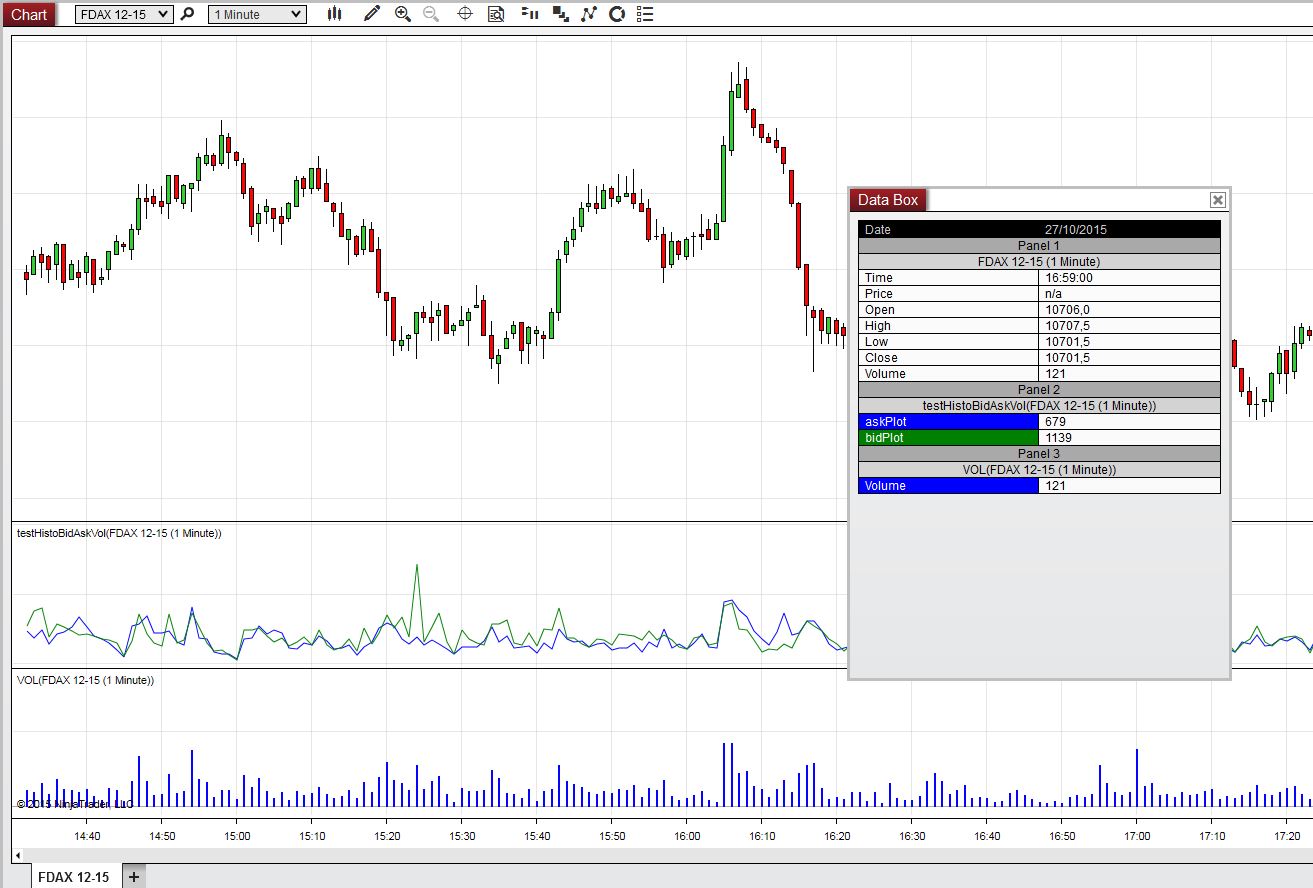The height and width of the screenshot is (888, 1313).
Task: Click the 16:30 time axis label
Action: pyautogui.click(x=912, y=836)
